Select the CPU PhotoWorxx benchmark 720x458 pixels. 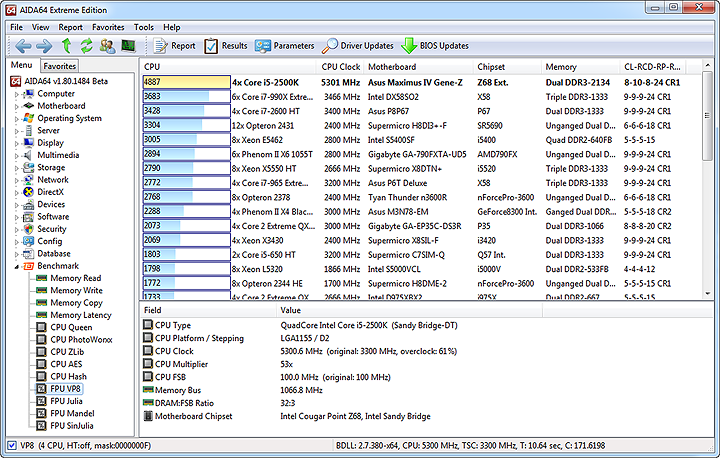coord(81,339)
